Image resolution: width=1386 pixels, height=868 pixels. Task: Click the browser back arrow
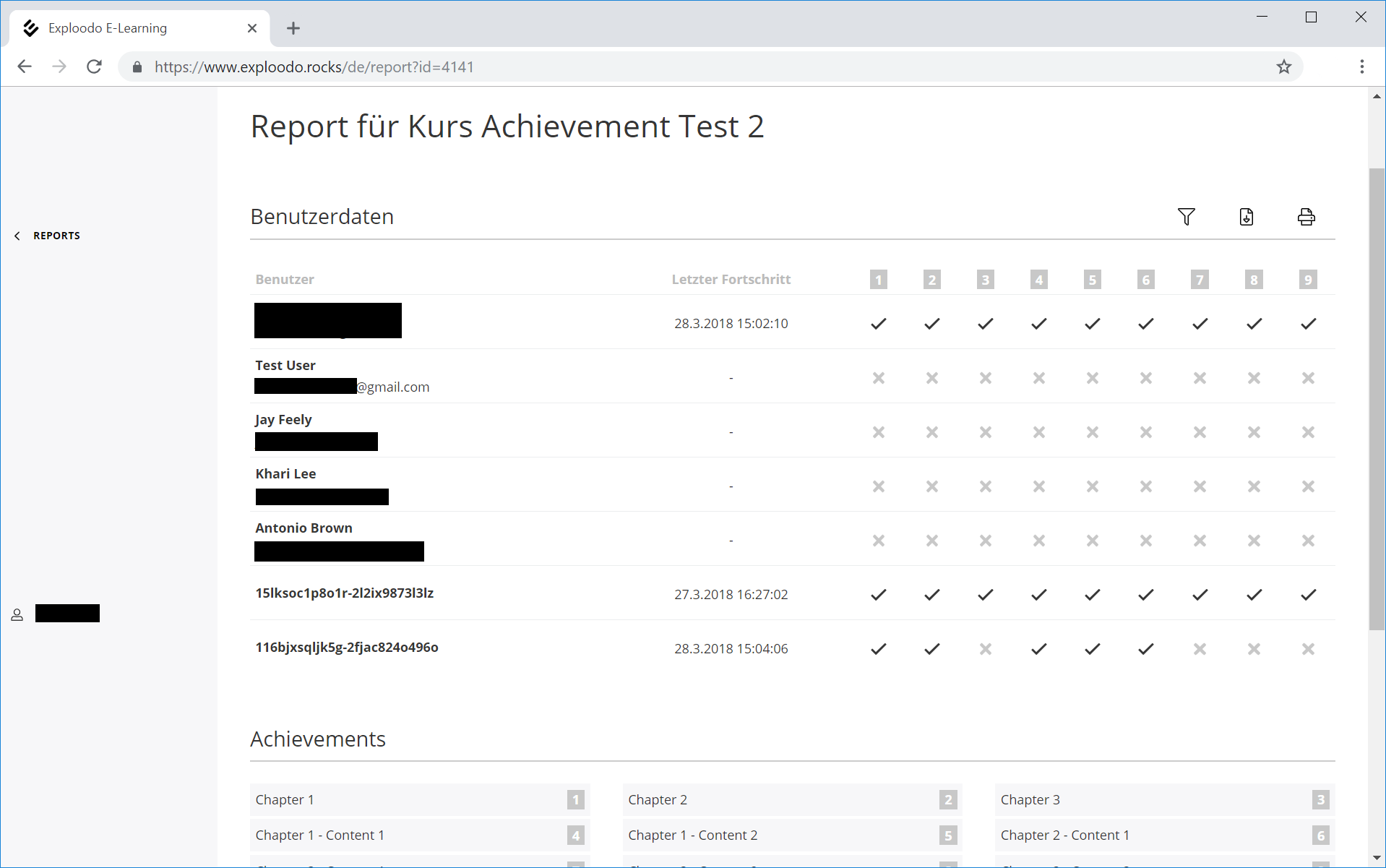tap(25, 67)
